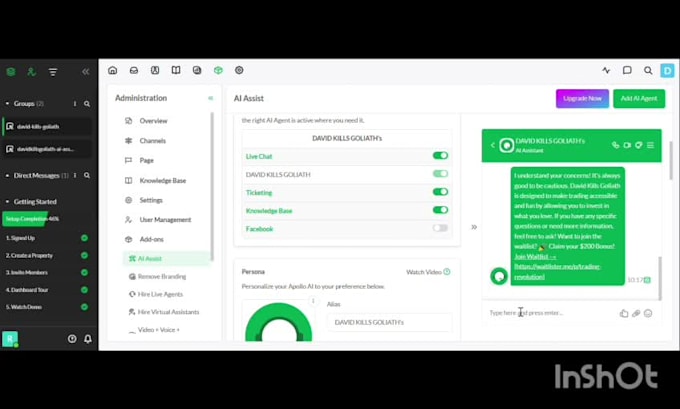This screenshot has height=409, width=680.
Task: Open persona avatar options dots
Action: (x=313, y=301)
